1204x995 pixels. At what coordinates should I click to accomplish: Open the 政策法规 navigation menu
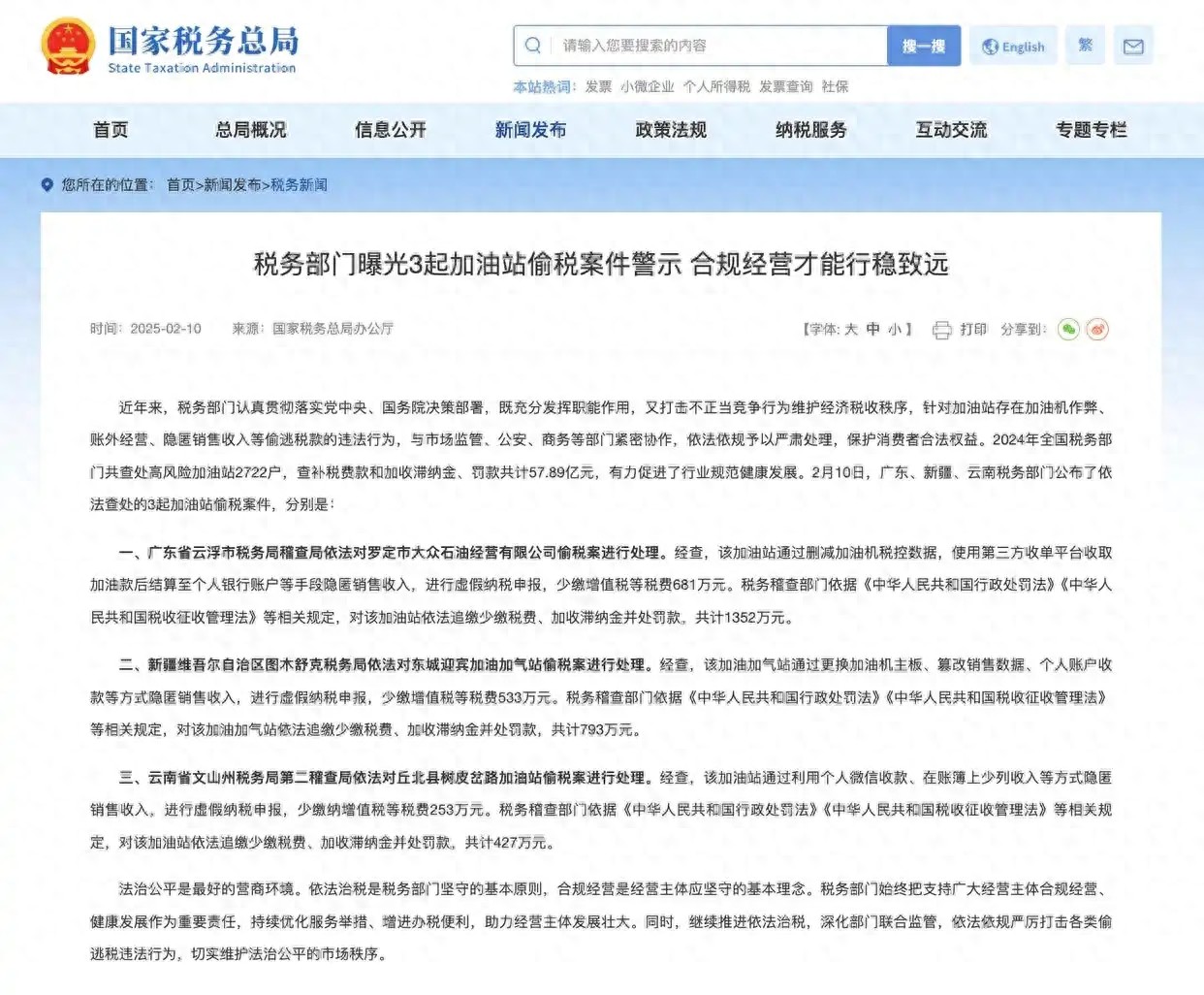671,130
